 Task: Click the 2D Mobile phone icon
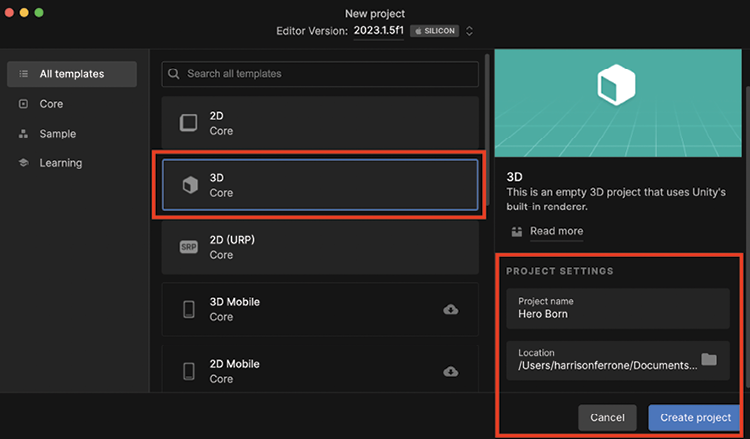[189, 371]
